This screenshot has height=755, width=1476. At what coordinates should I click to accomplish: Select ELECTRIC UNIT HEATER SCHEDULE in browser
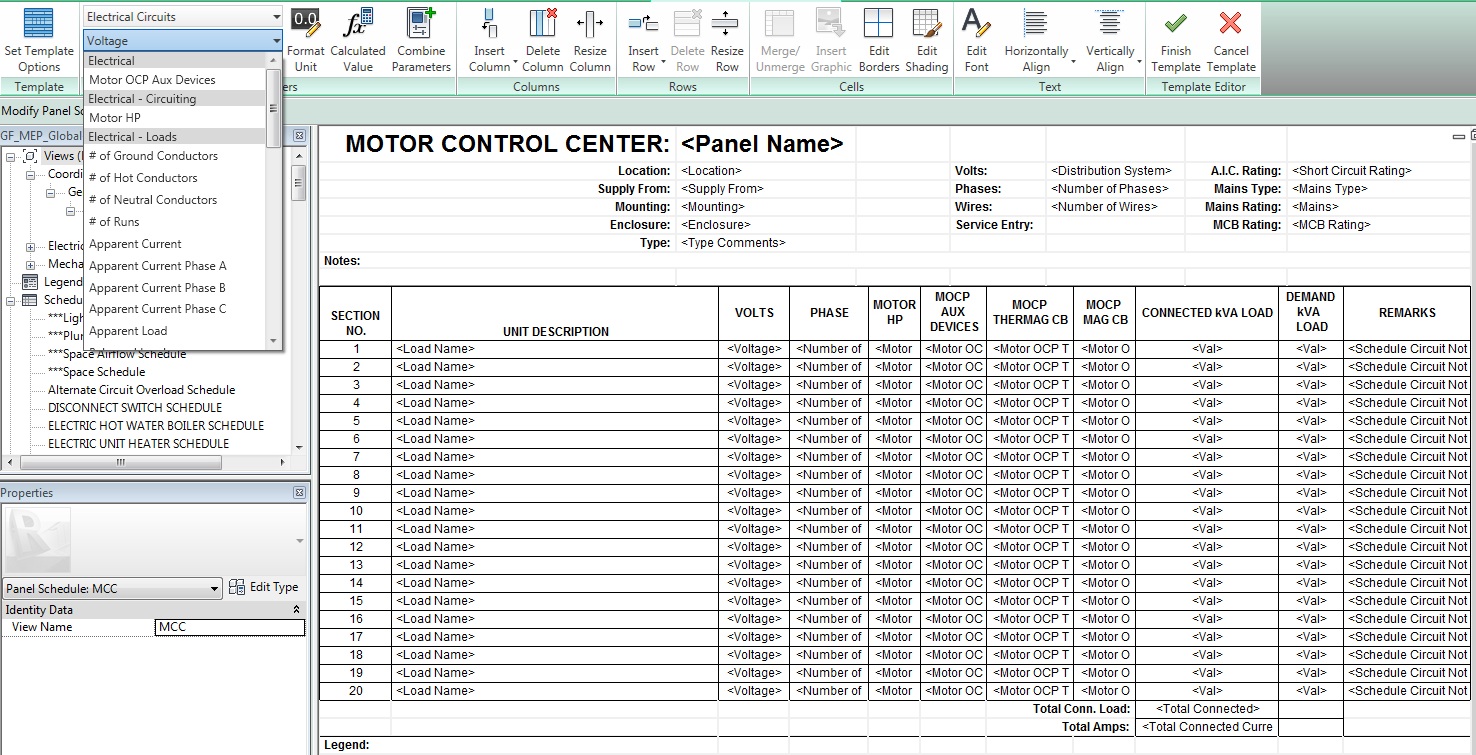[x=138, y=444]
